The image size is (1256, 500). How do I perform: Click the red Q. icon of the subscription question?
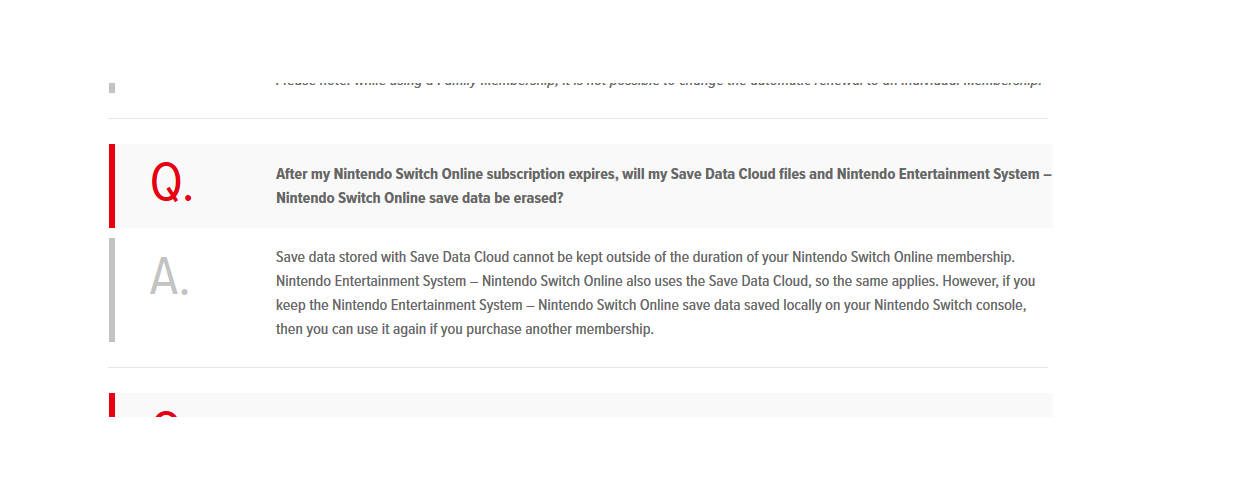[171, 185]
